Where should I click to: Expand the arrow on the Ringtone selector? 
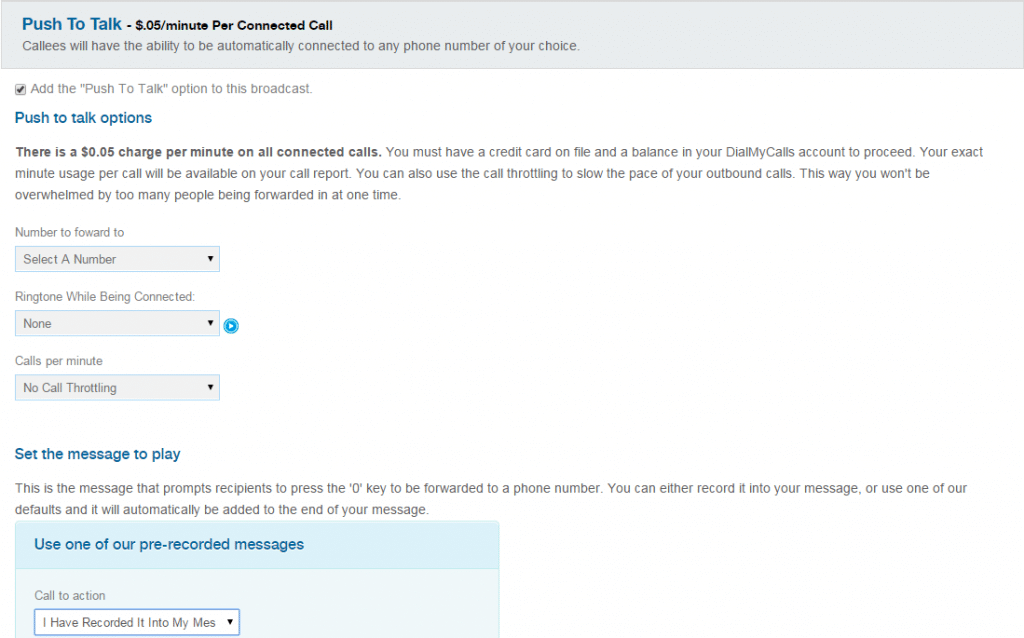pos(212,323)
